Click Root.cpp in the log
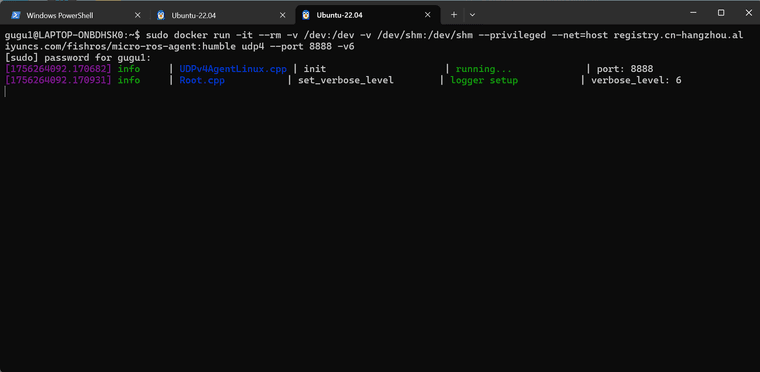The height and width of the screenshot is (372, 760). [202, 80]
